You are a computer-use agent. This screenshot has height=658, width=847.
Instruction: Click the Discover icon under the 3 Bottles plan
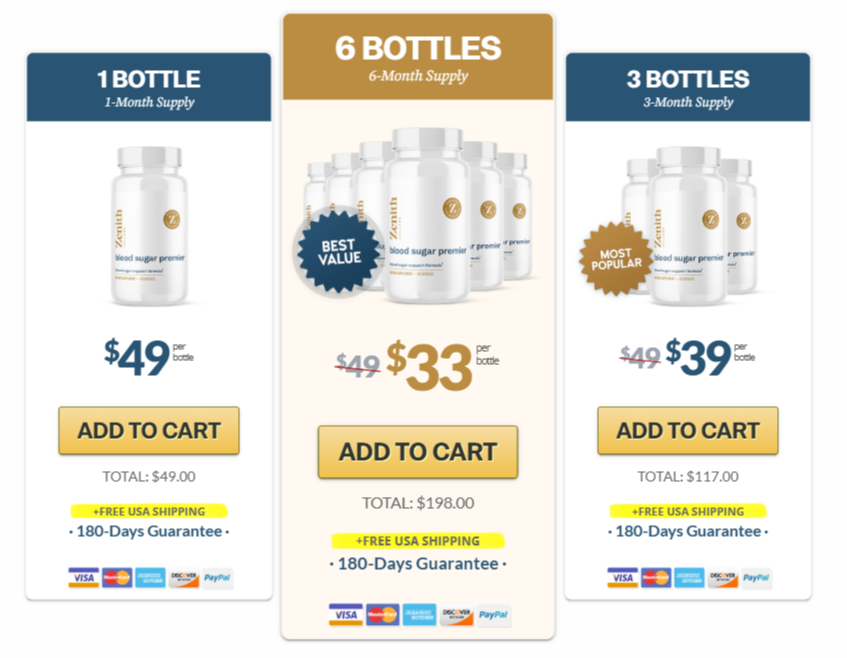click(x=722, y=578)
